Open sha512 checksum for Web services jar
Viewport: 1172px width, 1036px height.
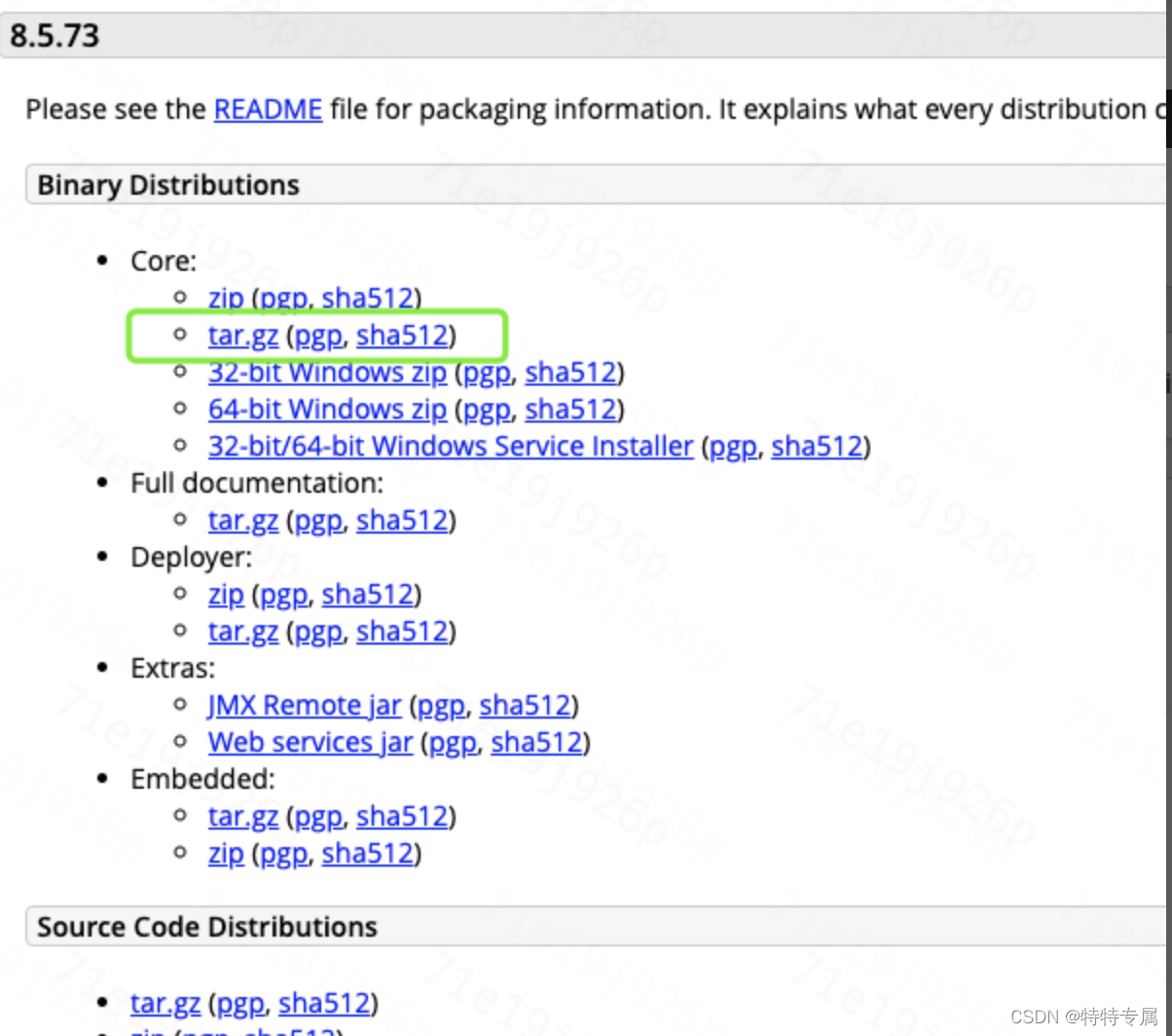(x=537, y=742)
